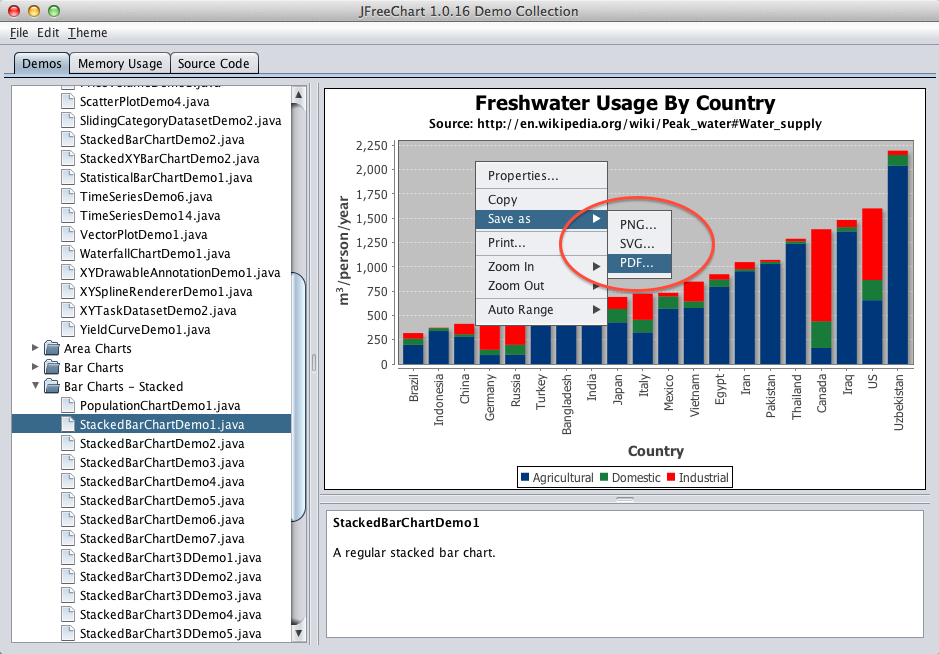Open the Edit menu

tap(48, 33)
